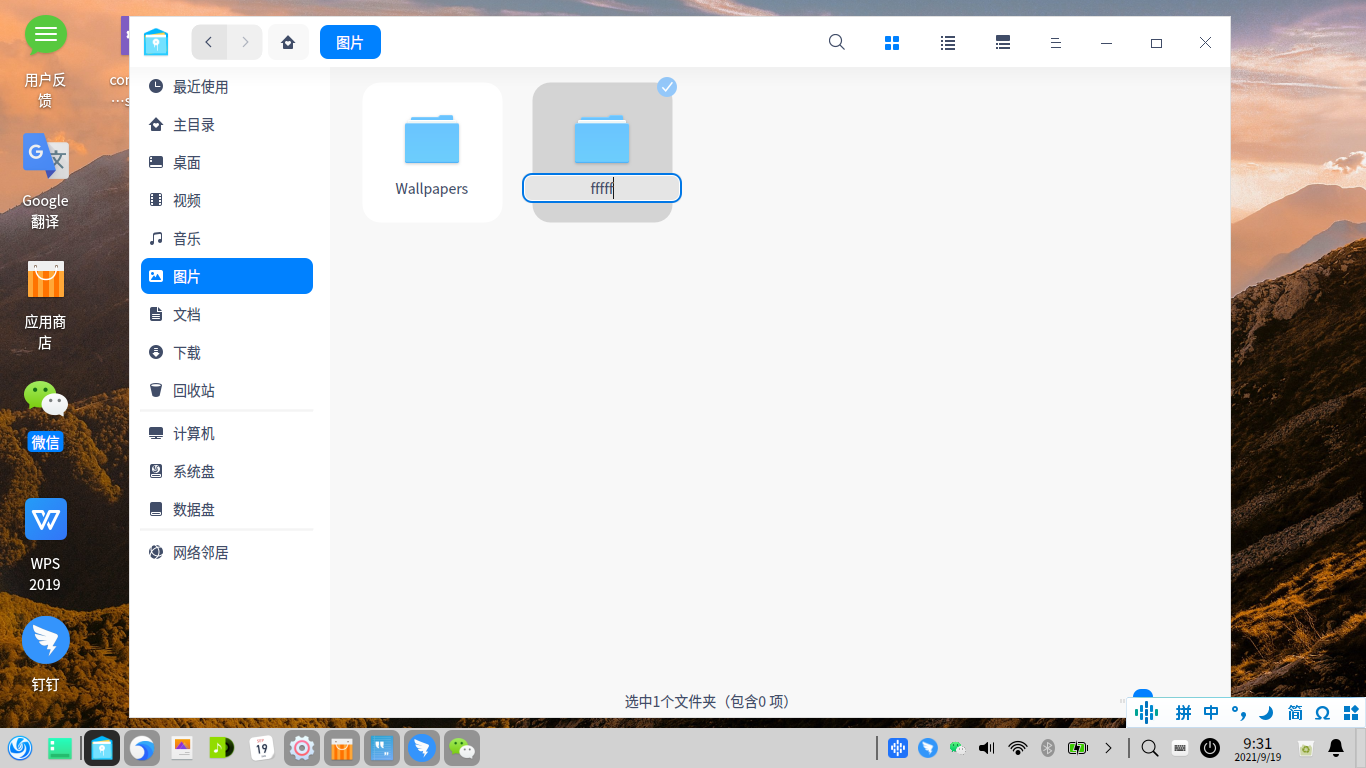Go forward with the right arrow button
1366x768 pixels.
(x=245, y=42)
